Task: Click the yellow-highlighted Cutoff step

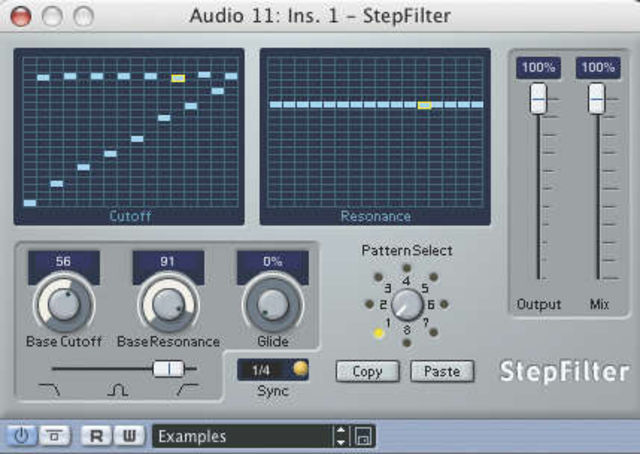Action: click(178, 78)
